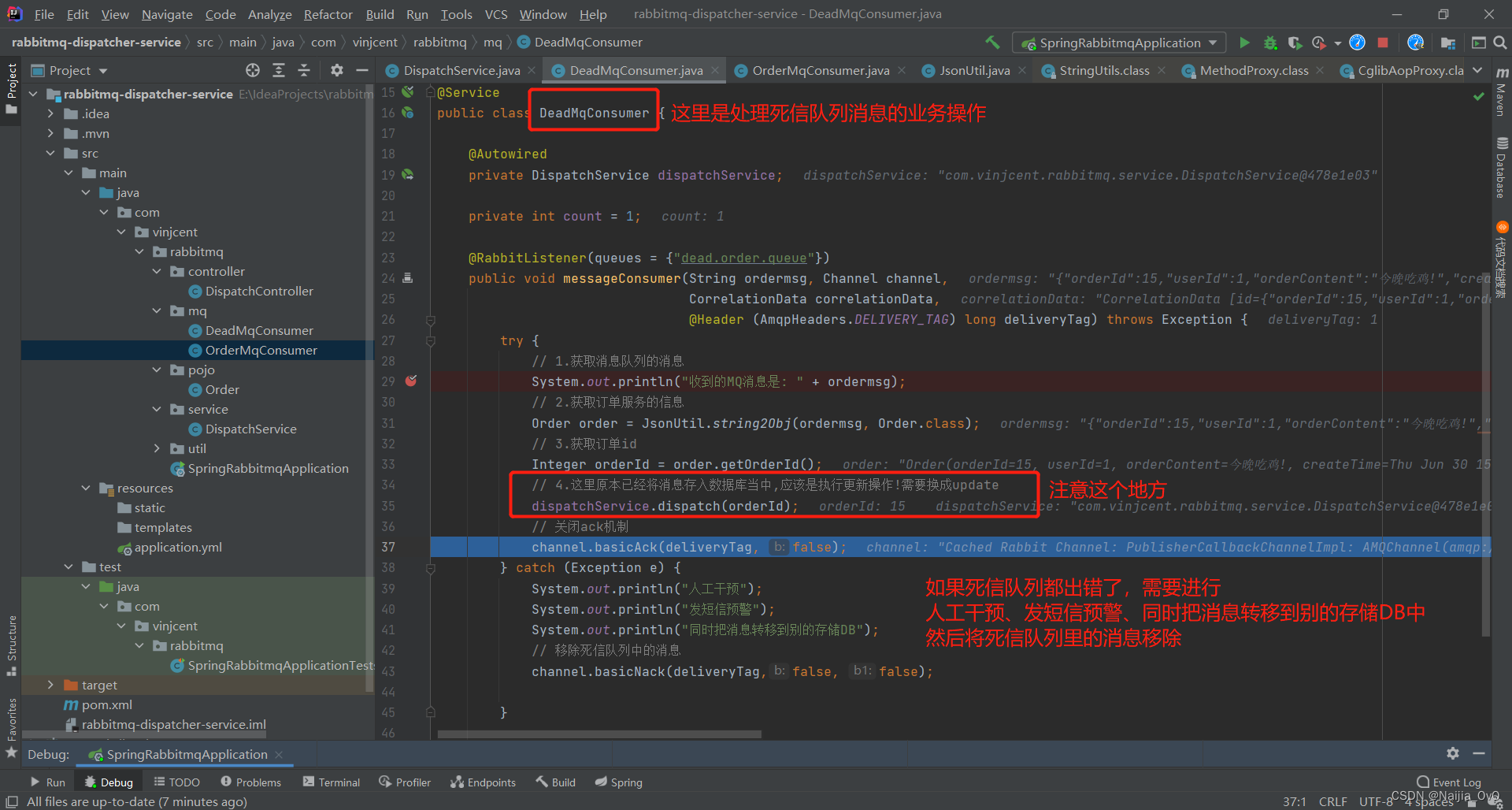The height and width of the screenshot is (810, 1512).
Task: Open the Search Everywhere magnifier icon
Action: [x=1500, y=43]
